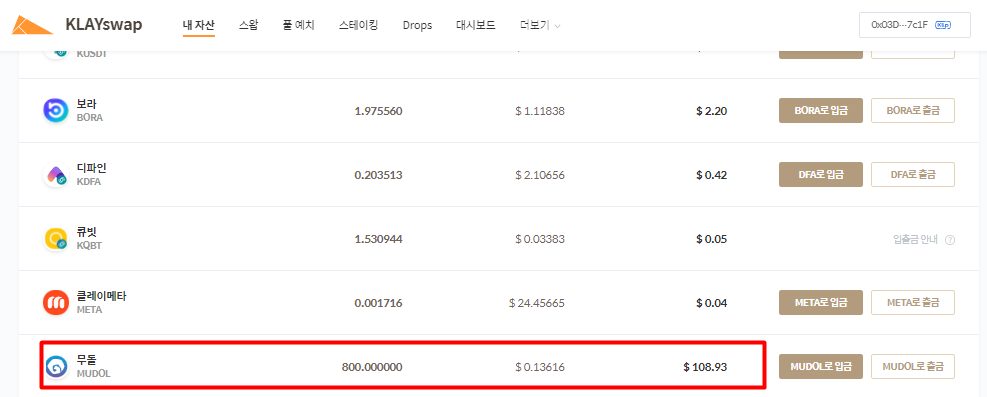
Task: Click the balance 1.975560 for BORA
Action: (x=378, y=111)
